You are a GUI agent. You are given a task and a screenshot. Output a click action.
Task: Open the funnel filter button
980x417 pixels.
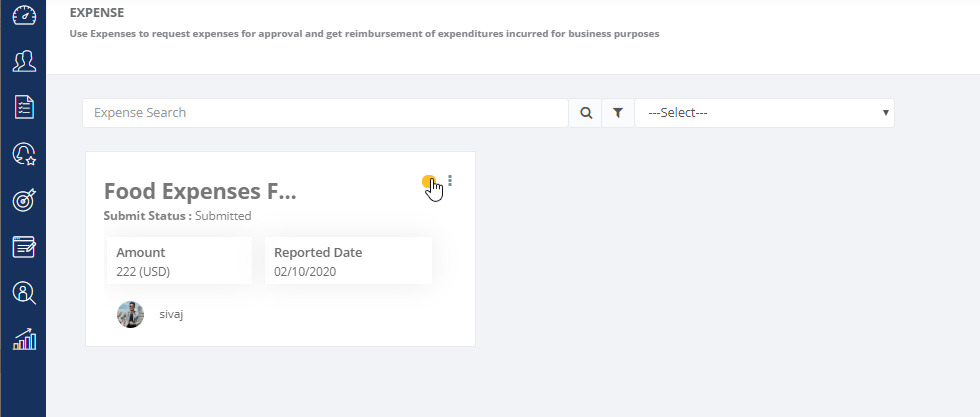[618, 113]
